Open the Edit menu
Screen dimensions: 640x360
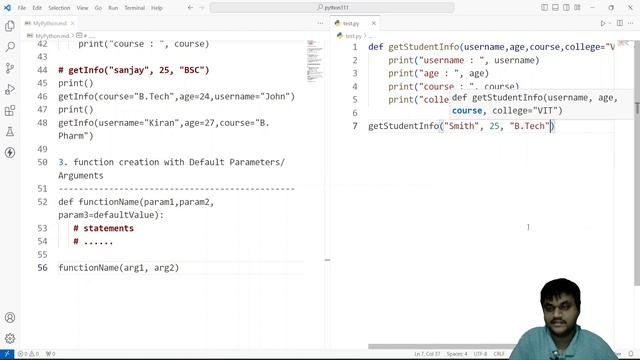pyautogui.click(x=37, y=8)
